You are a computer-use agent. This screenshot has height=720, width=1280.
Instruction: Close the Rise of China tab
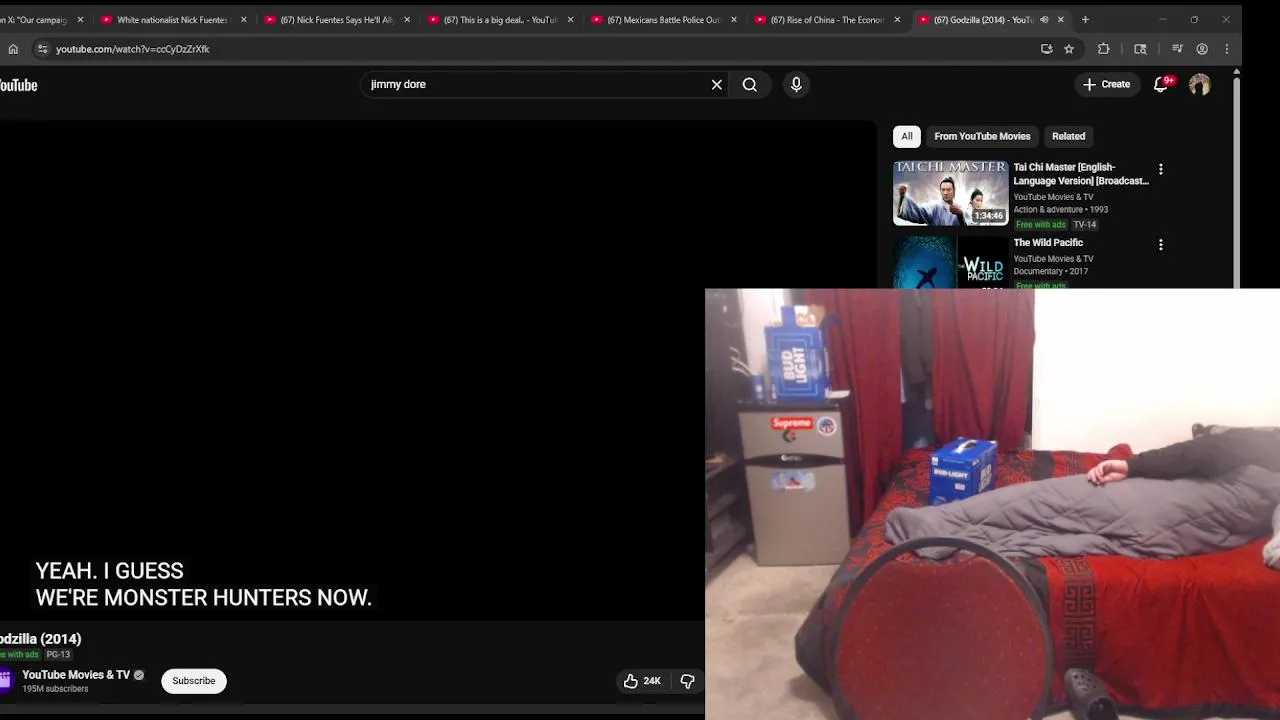897,20
